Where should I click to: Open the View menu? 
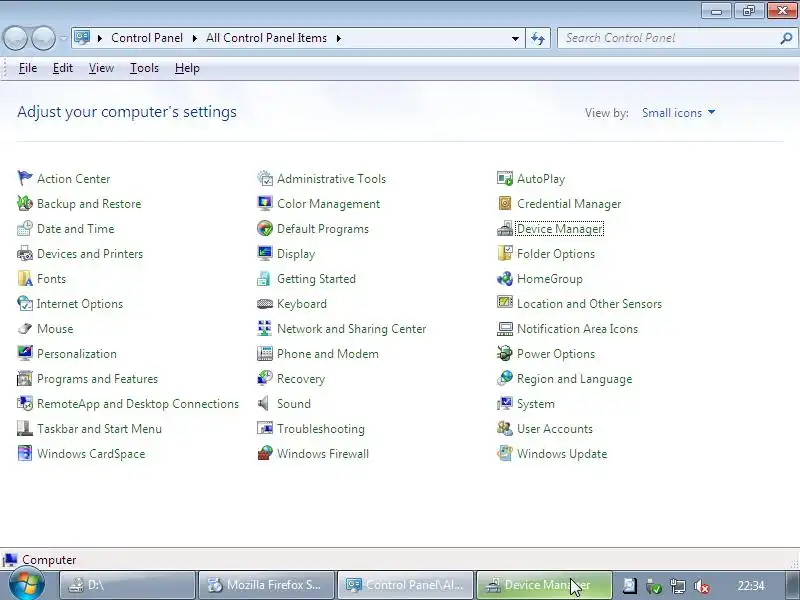(101, 68)
